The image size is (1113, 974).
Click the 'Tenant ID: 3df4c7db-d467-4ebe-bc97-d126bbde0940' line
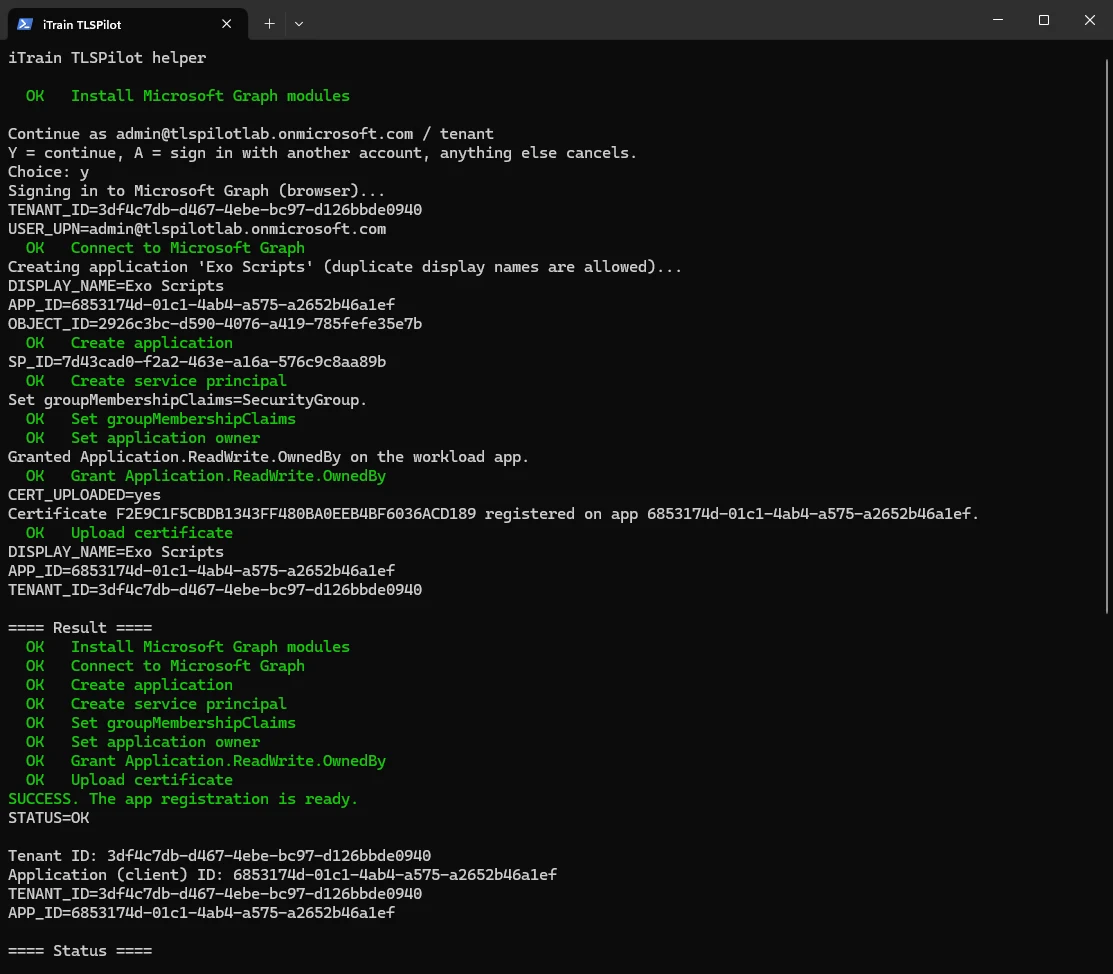(219, 856)
